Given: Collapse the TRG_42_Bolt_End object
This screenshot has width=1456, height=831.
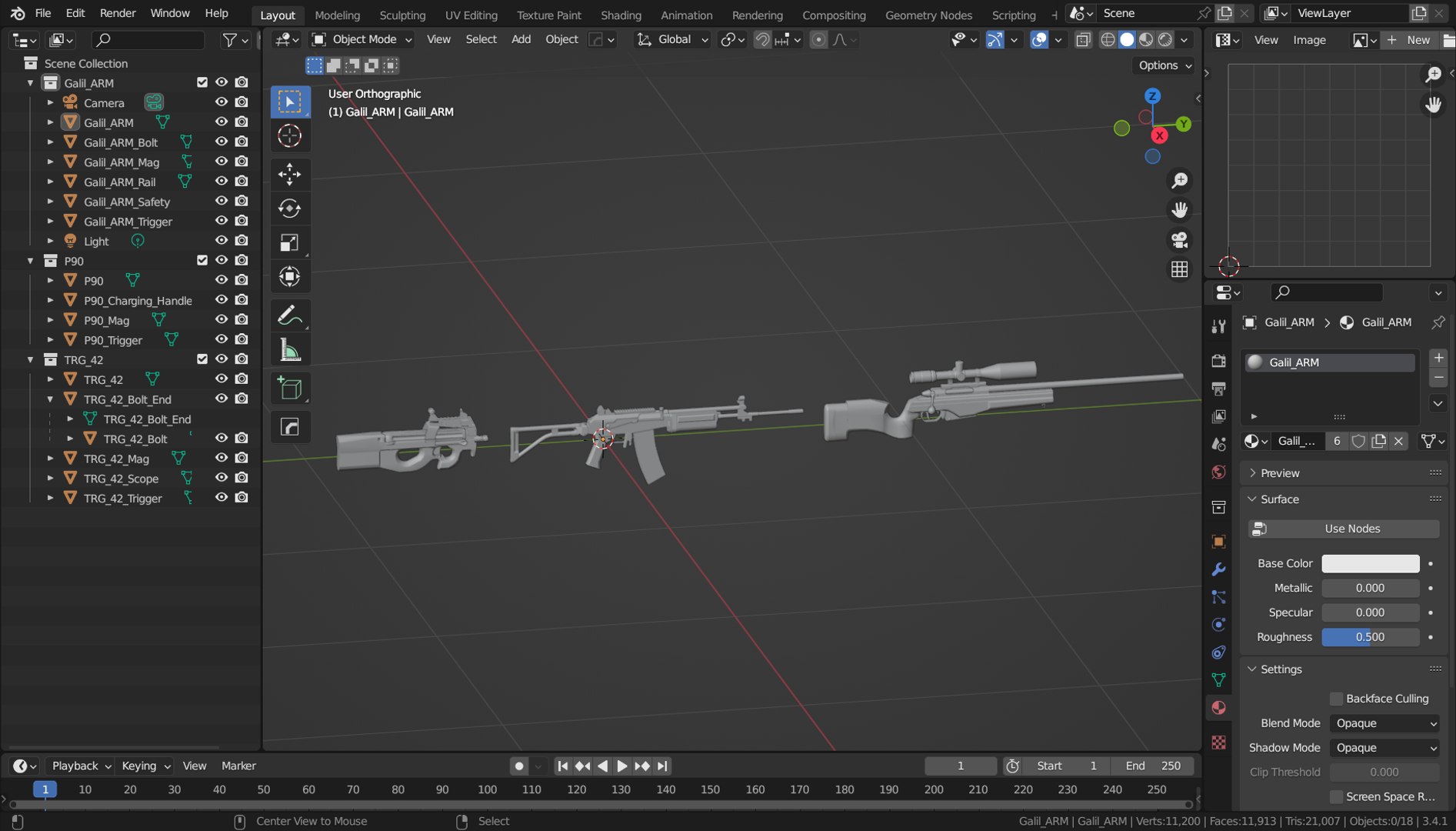Looking at the screenshot, I should (50, 399).
